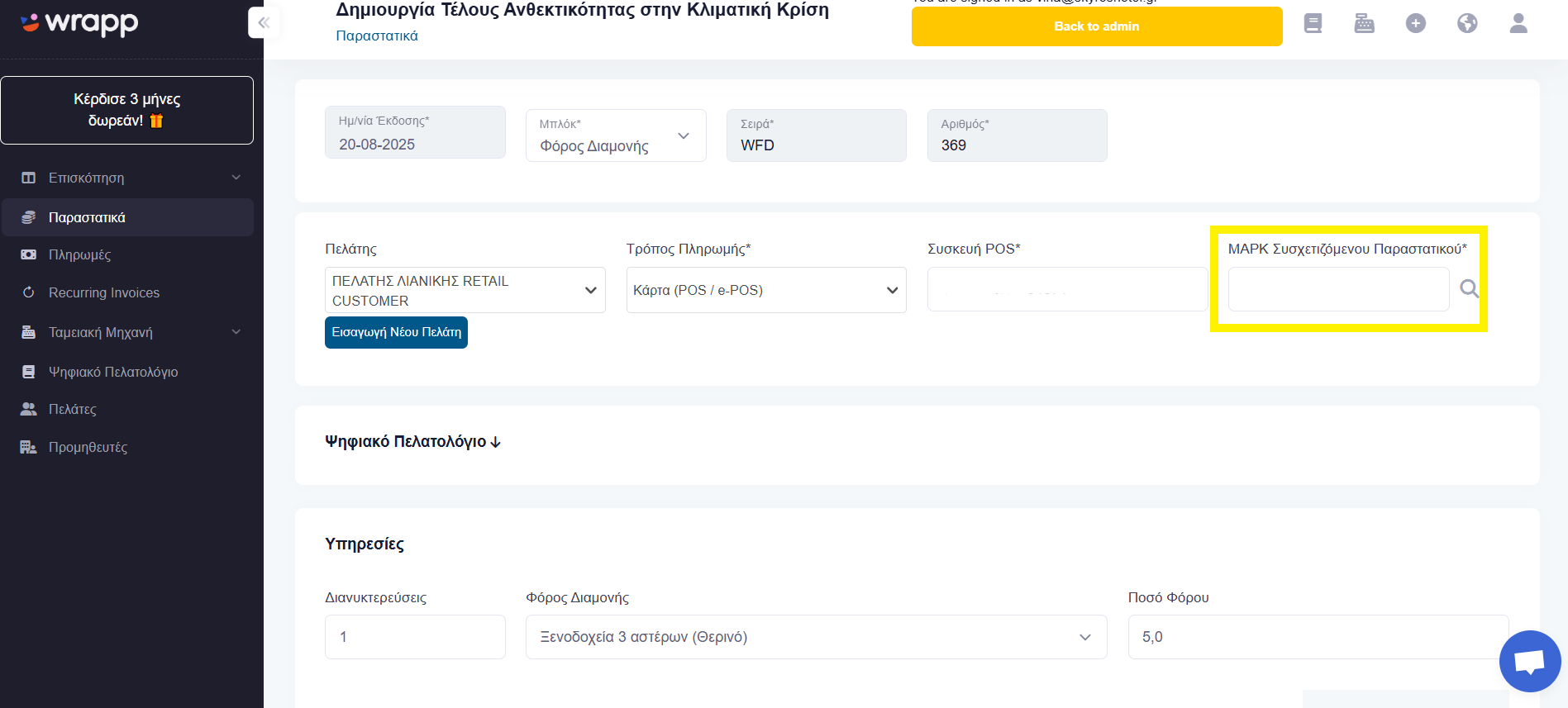Click the plus circle icon in header
1568x708 pixels.
click(x=1415, y=23)
